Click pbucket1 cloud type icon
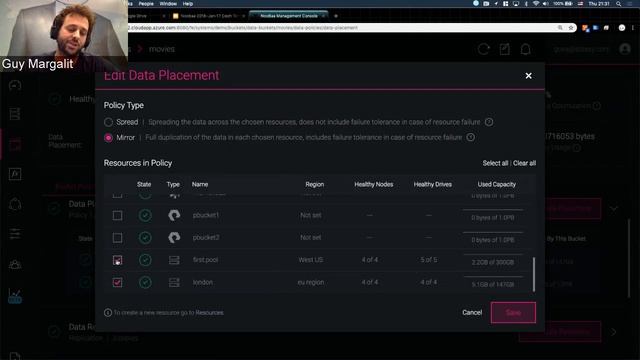The image size is (640, 360). coord(174,215)
